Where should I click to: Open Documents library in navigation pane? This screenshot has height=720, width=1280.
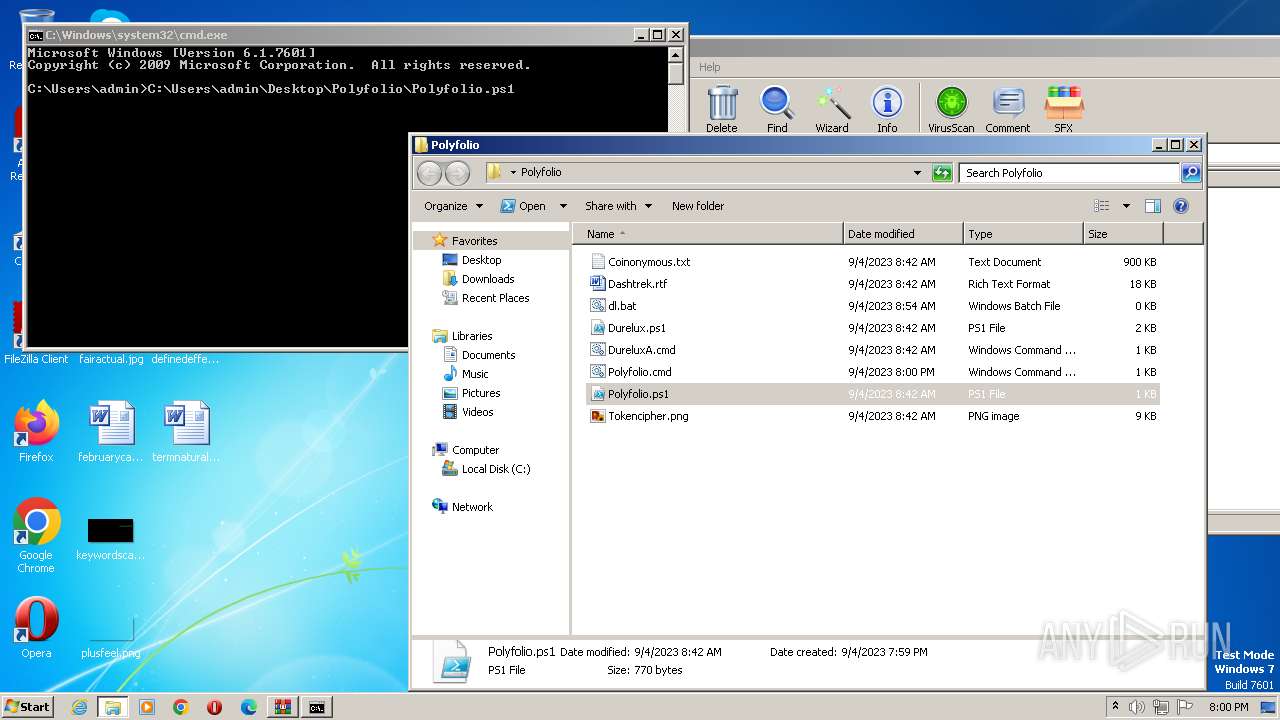coord(488,355)
